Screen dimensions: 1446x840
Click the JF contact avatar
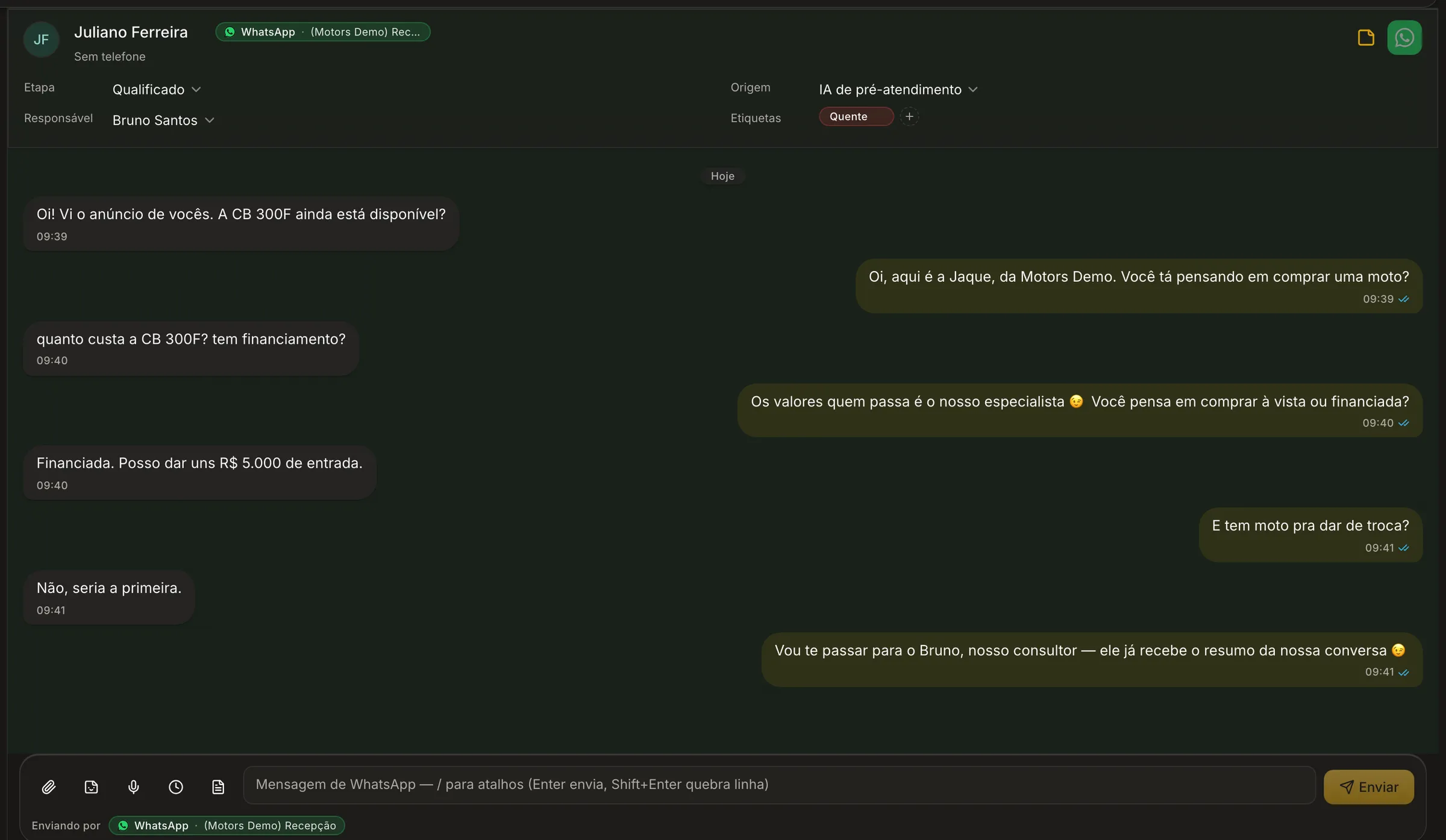tap(41, 40)
